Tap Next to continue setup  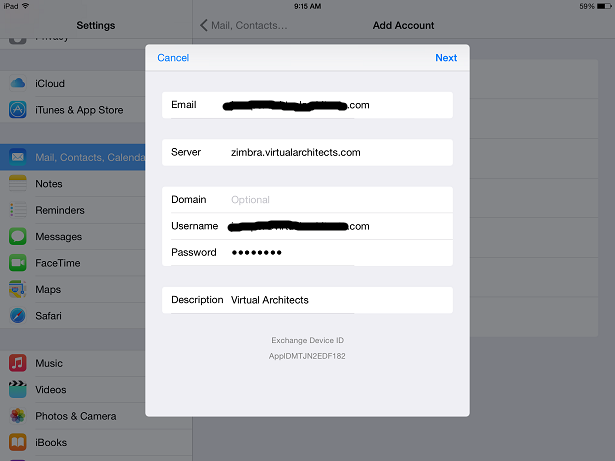tap(446, 58)
